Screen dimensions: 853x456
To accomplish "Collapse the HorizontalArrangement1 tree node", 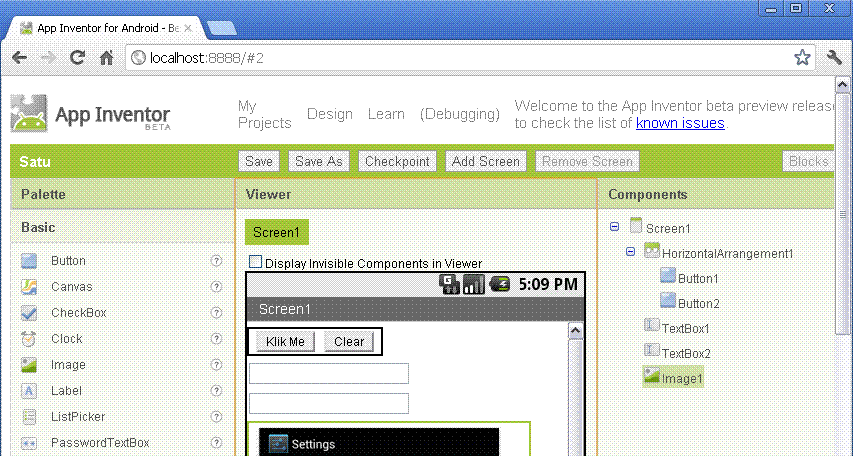I will (x=630, y=252).
